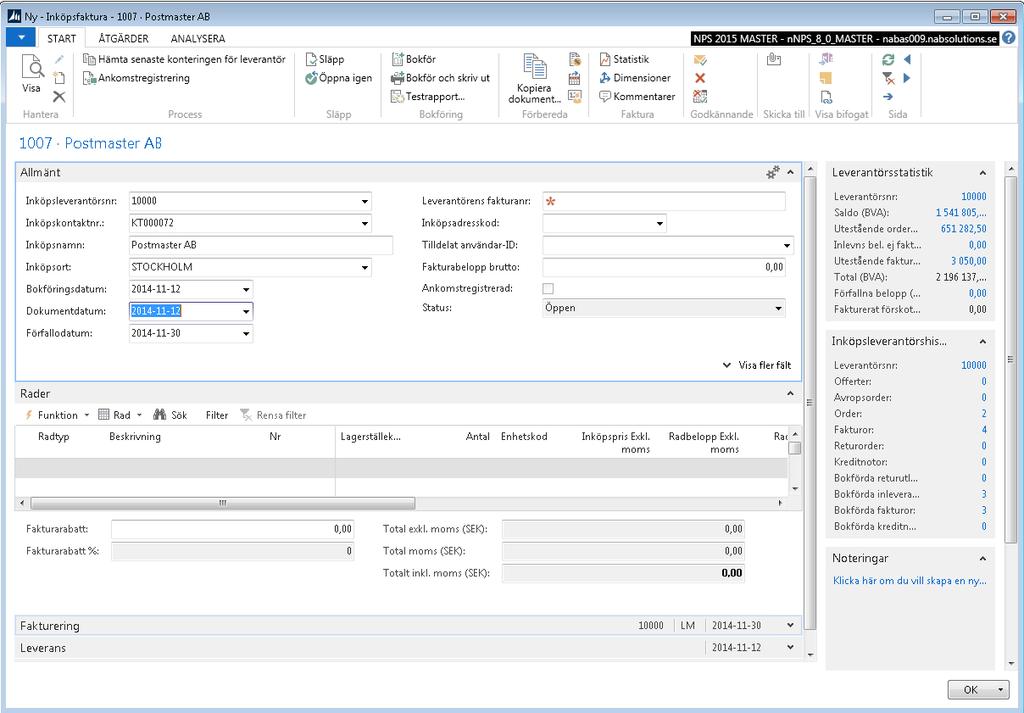Switch to the ANALYSERA ribbon tab
This screenshot has width=1024, height=713.
(198, 39)
